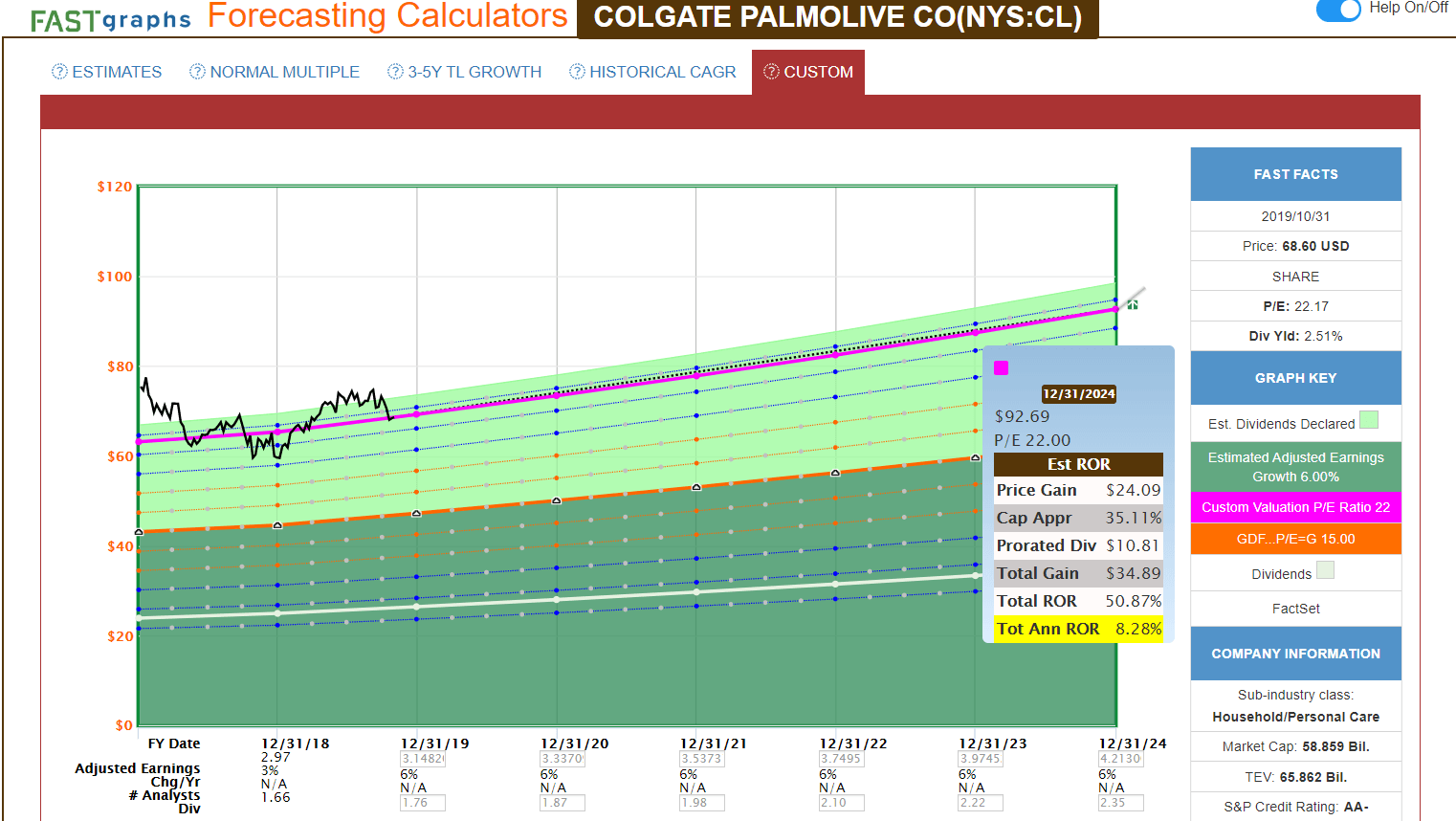Click the 12/31/22 earnings input 3.7495
The width and height of the screenshot is (1456, 821).
[x=842, y=759]
